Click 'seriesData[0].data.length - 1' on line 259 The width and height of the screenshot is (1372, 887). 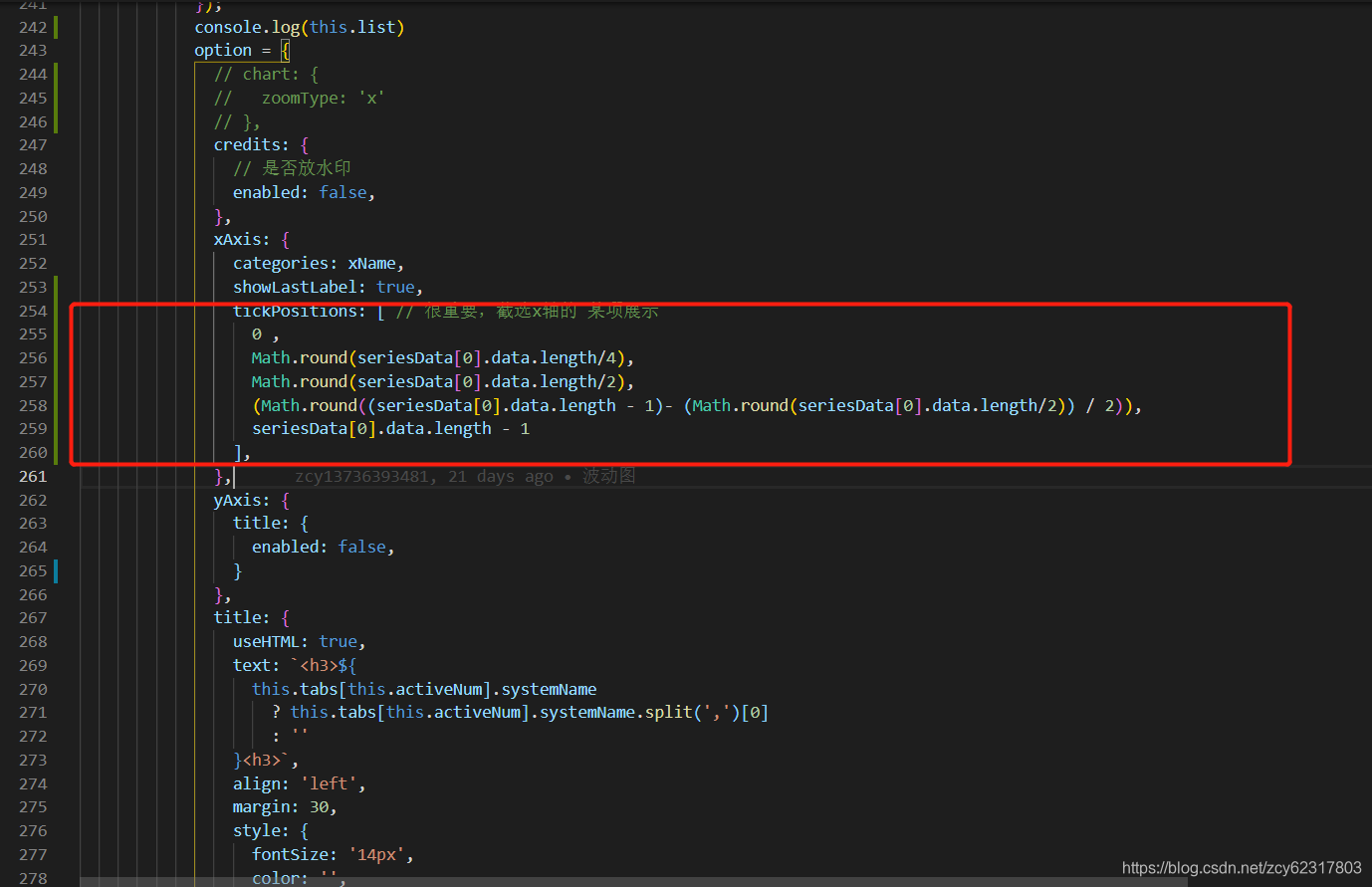[x=390, y=428]
